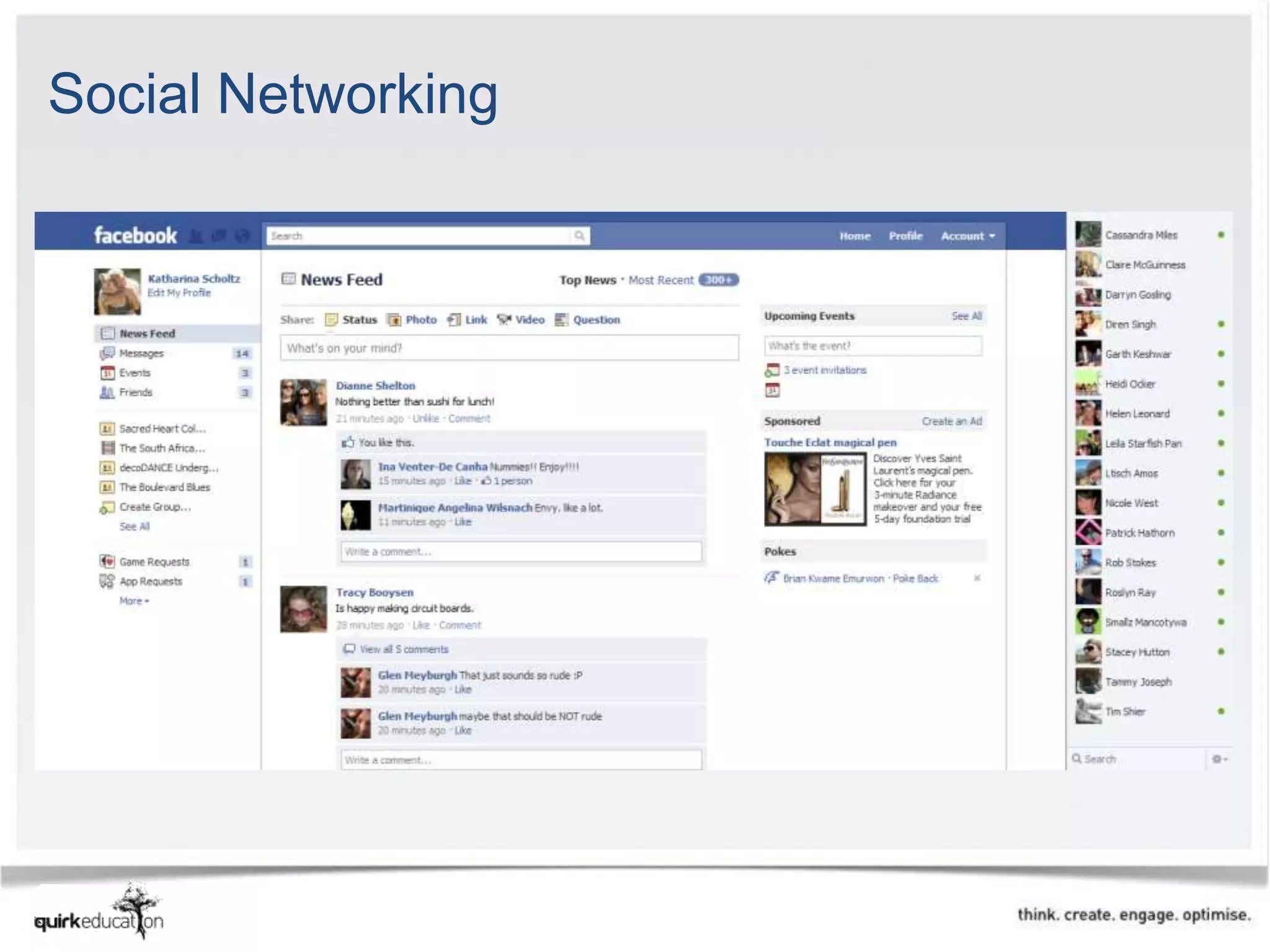This screenshot has height=952, width=1270.
Task: Click the App Requests icon
Action: coord(107,581)
